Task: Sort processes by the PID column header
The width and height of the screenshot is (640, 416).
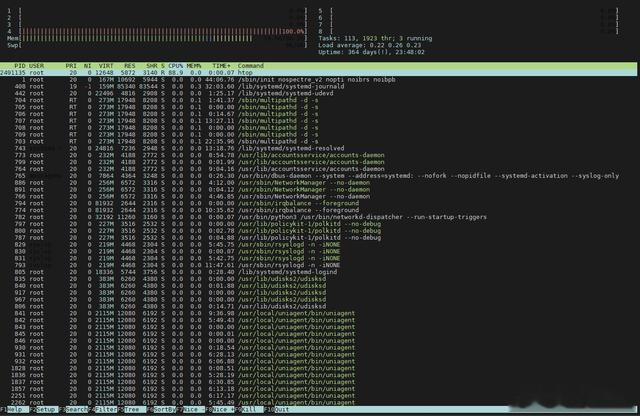Action: (x=20, y=66)
